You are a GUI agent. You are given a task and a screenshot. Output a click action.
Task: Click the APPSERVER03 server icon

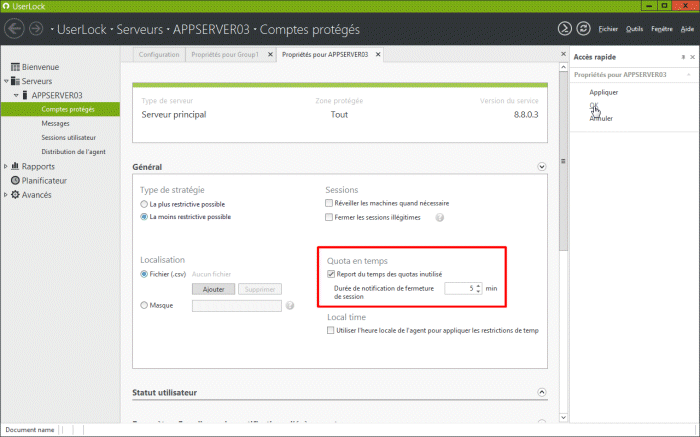point(25,95)
